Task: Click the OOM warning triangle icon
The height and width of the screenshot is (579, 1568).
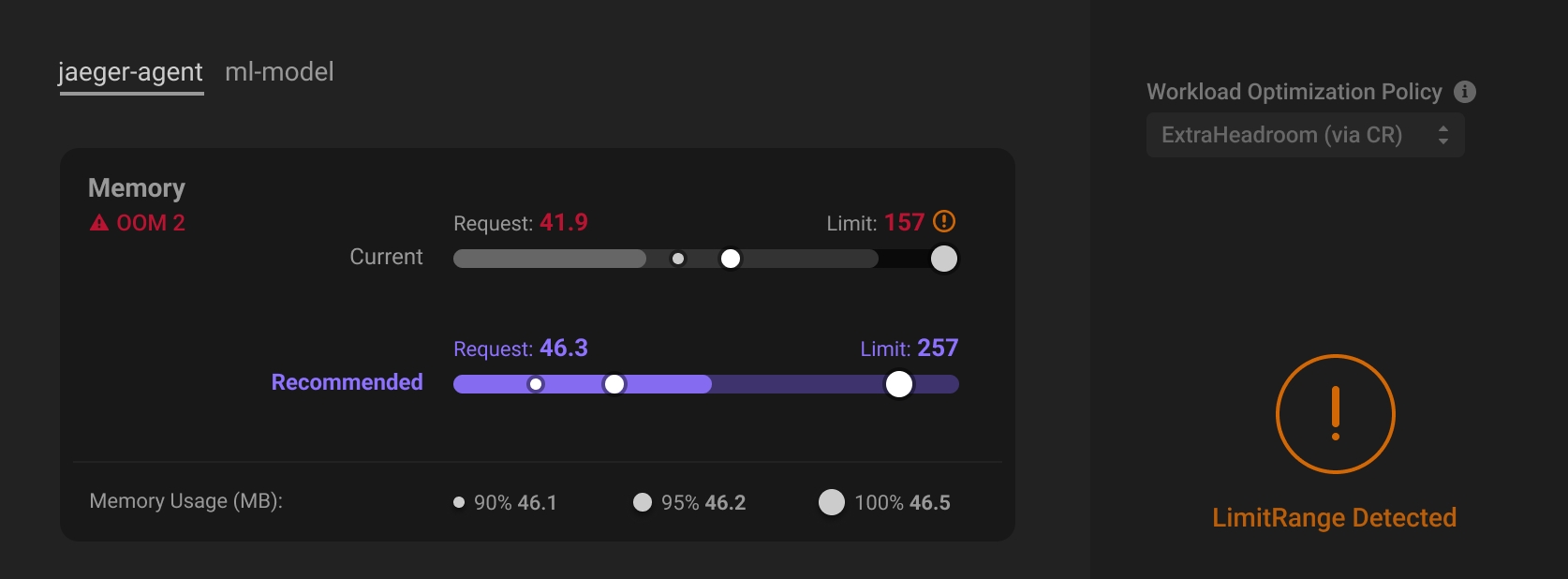Action: (98, 223)
